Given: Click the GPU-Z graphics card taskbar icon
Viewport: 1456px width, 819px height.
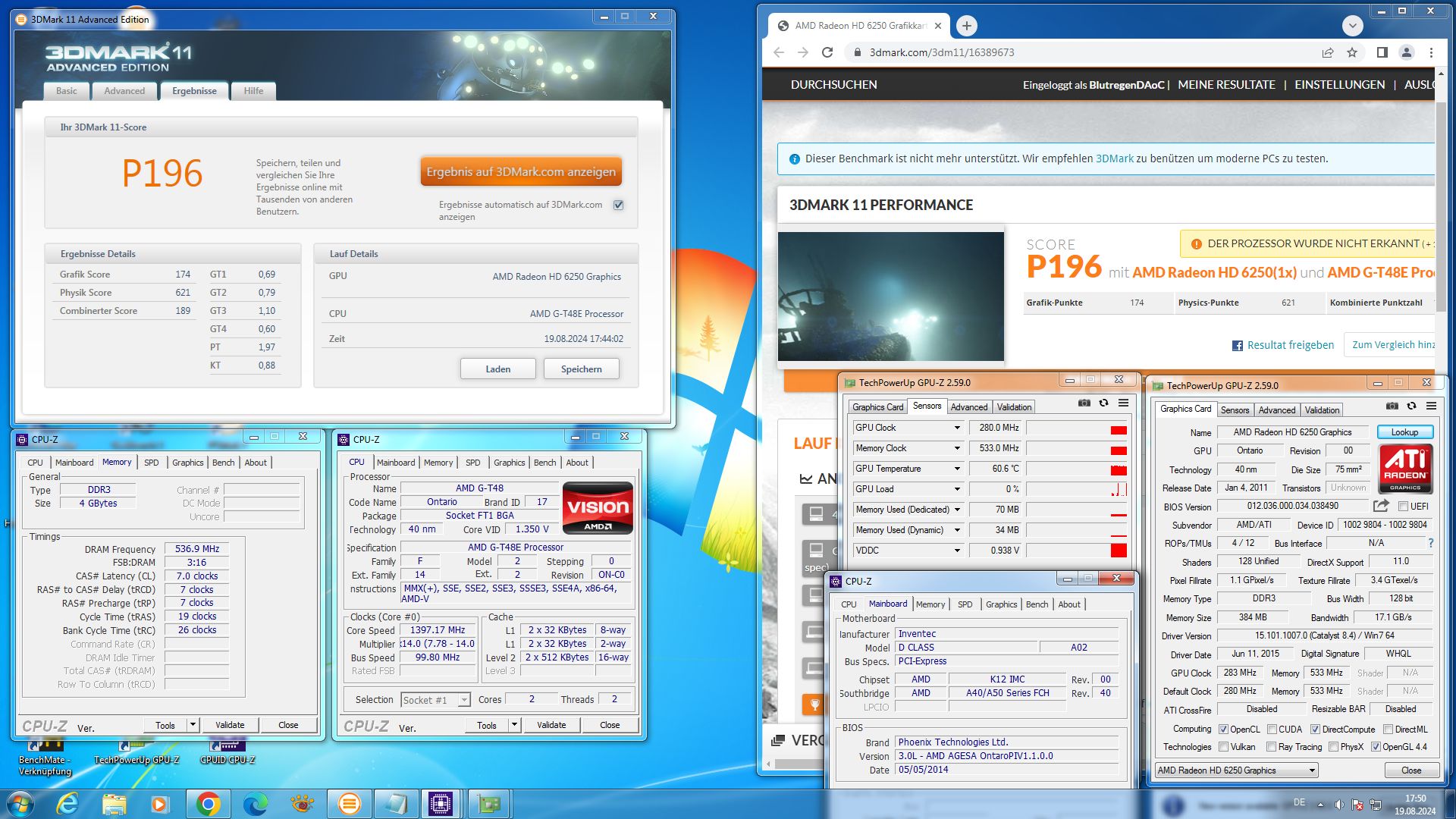Looking at the screenshot, I should coord(489,804).
